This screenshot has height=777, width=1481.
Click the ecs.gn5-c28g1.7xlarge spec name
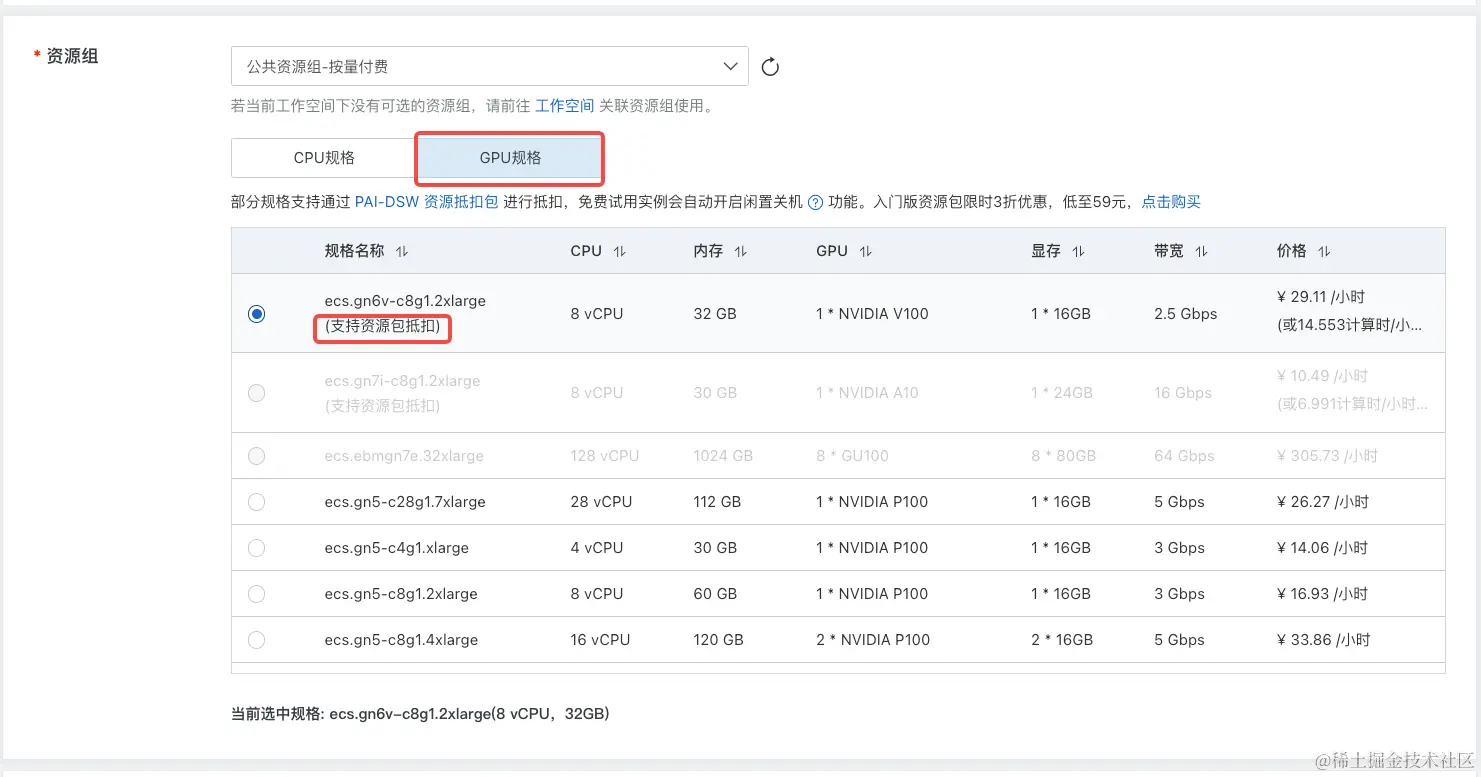(x=405, y=502)
